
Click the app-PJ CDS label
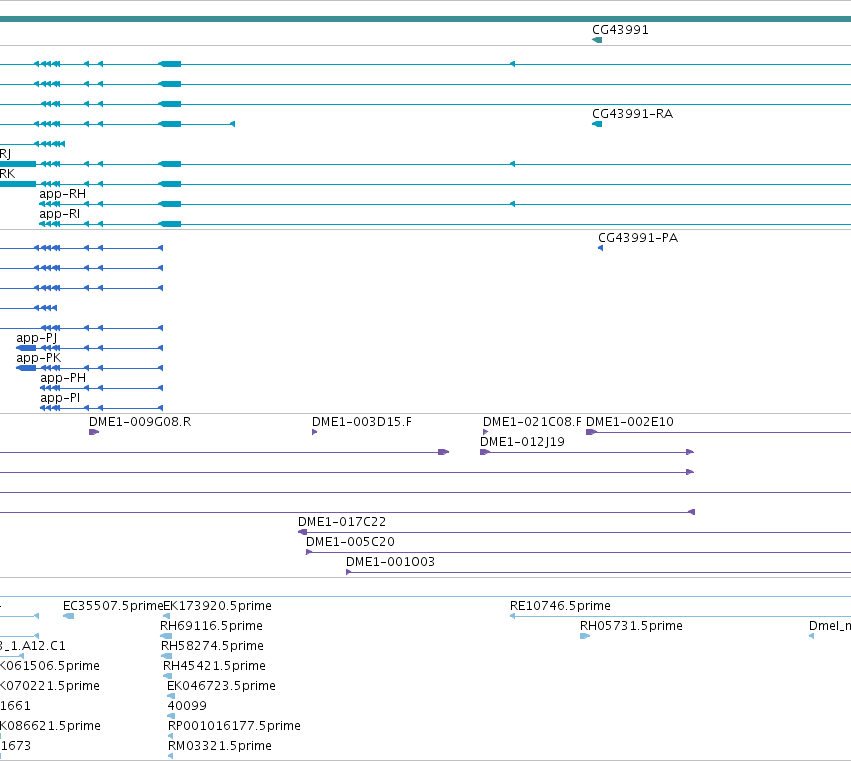[x=36, y=338]
